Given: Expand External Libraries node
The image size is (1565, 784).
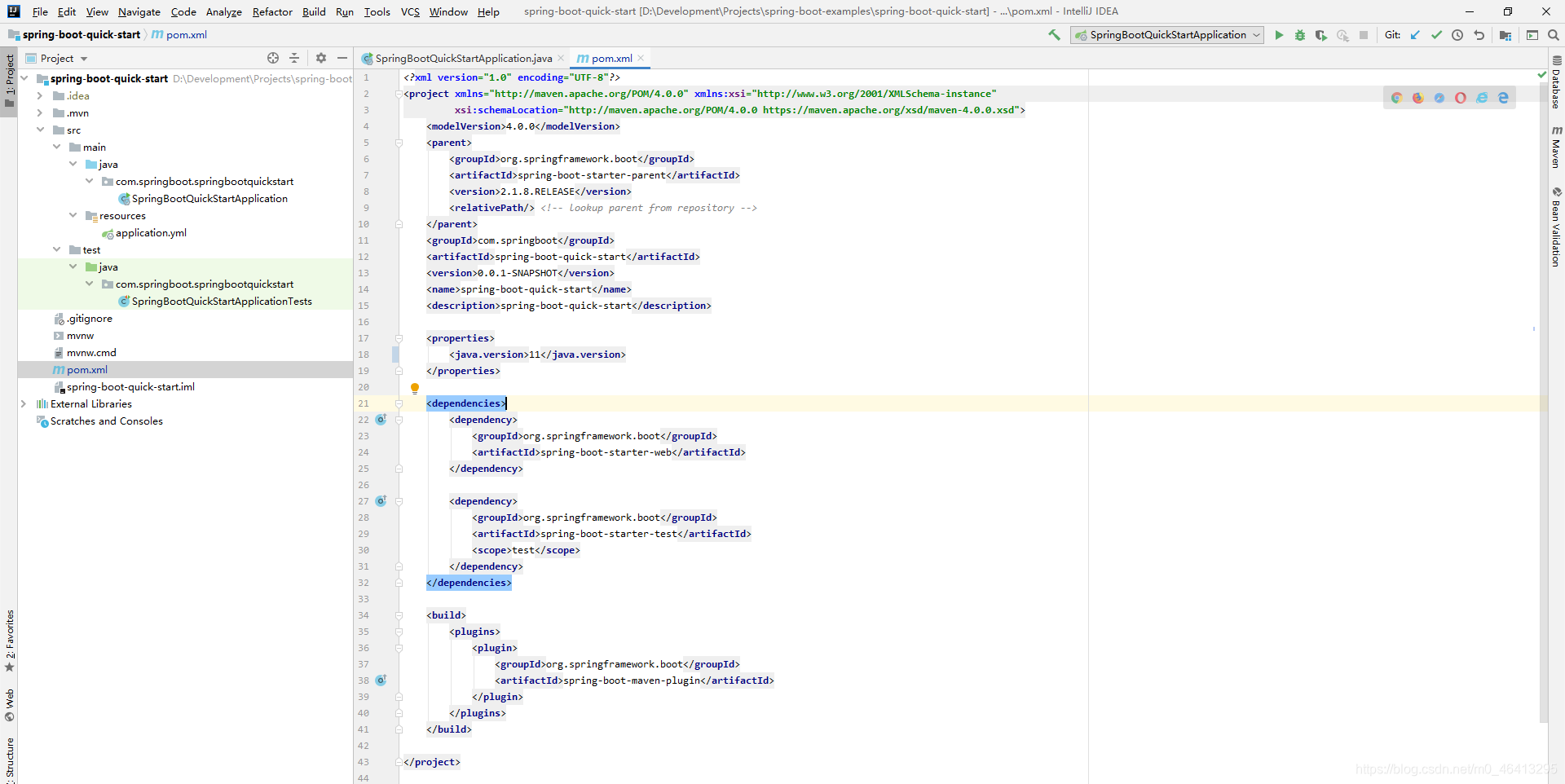Looking at the screenshot, I should pyautogui.click(x=23, y=403).
